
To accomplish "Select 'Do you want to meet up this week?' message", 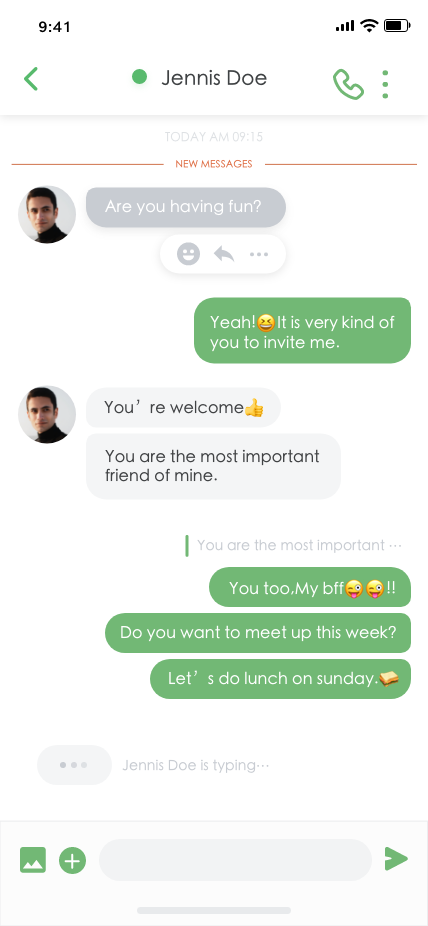I will (258, 632).
